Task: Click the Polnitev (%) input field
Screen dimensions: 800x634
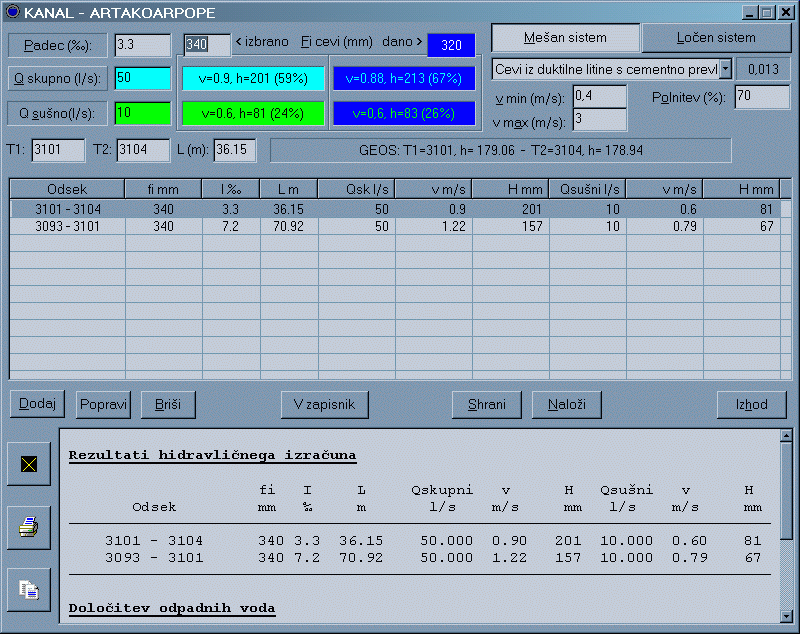Action: 762,97
